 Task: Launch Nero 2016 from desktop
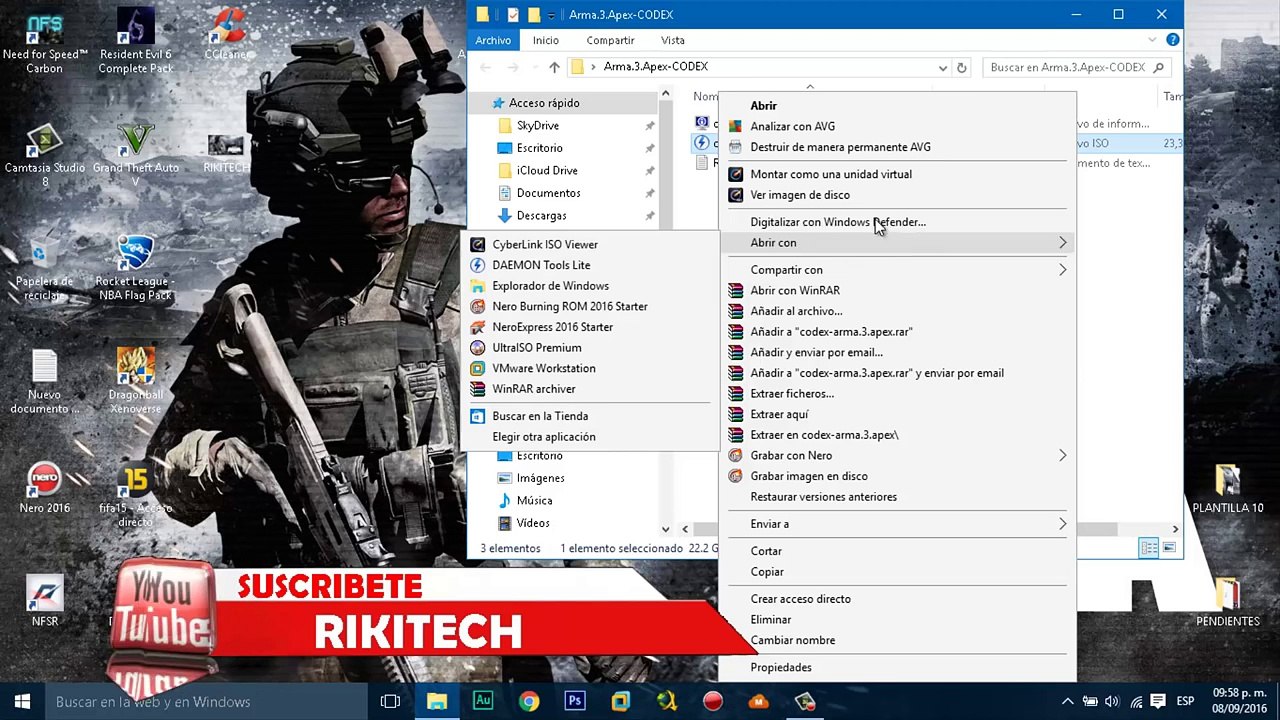coord(45,488)
